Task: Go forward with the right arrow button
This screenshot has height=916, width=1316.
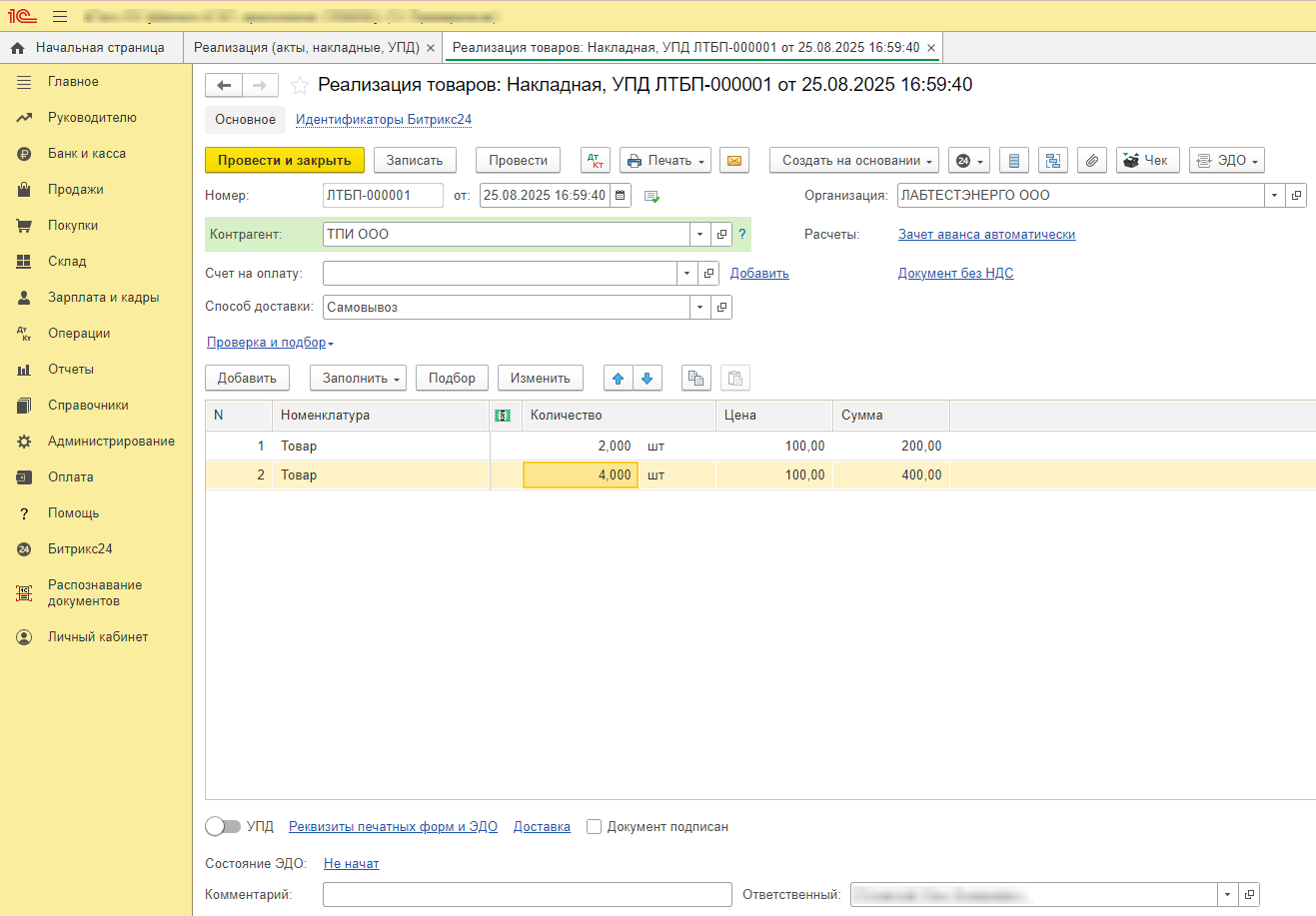Action: pos(260,86)
